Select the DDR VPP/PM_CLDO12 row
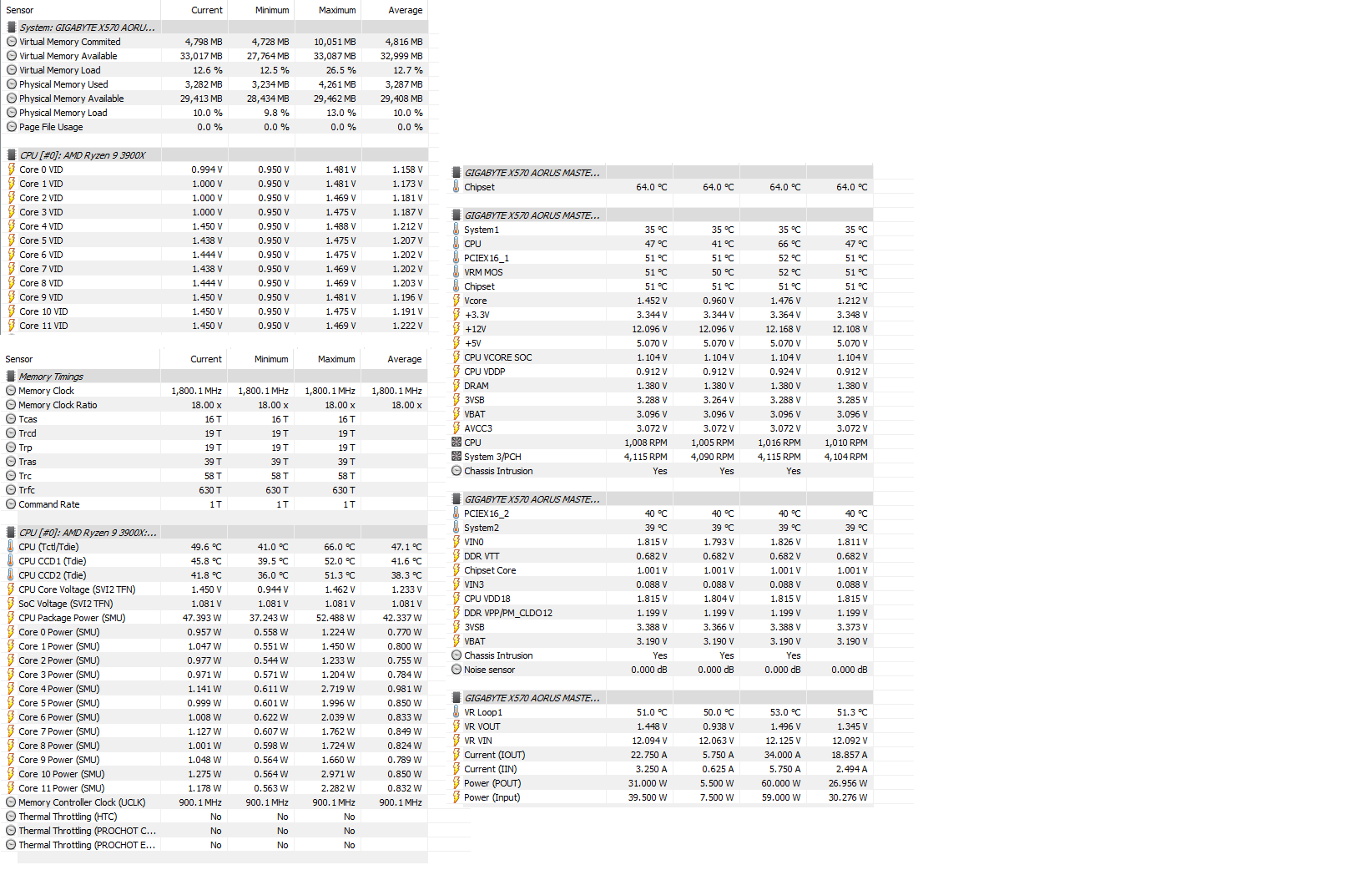This screenshot has height=870, width=1372. 662,613
